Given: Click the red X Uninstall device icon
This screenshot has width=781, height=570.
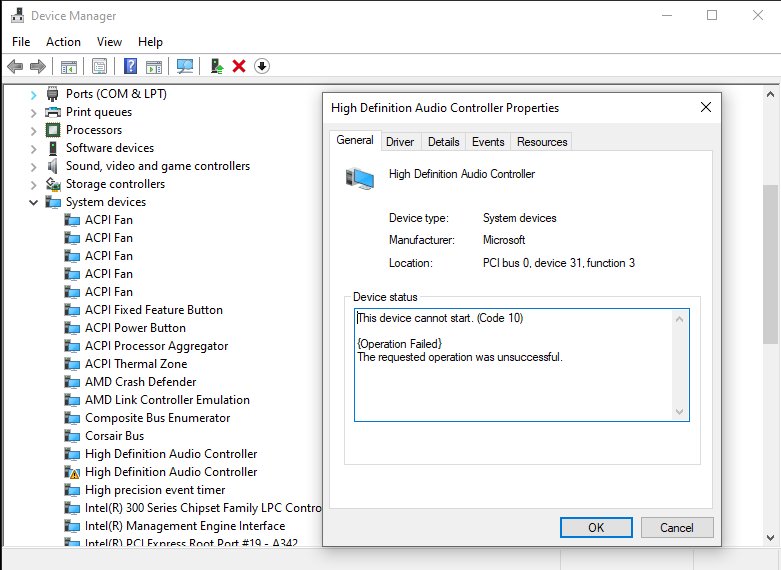Looking at the screenshot, I should [239, 66].
